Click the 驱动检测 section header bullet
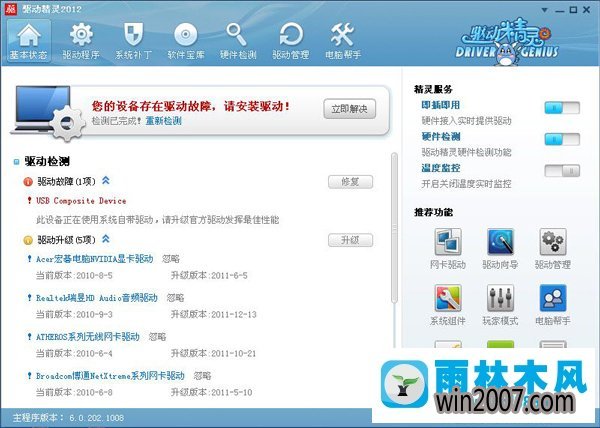Viewport: 600px width, 428px height. pyautogui.click(x=16, y=162)
